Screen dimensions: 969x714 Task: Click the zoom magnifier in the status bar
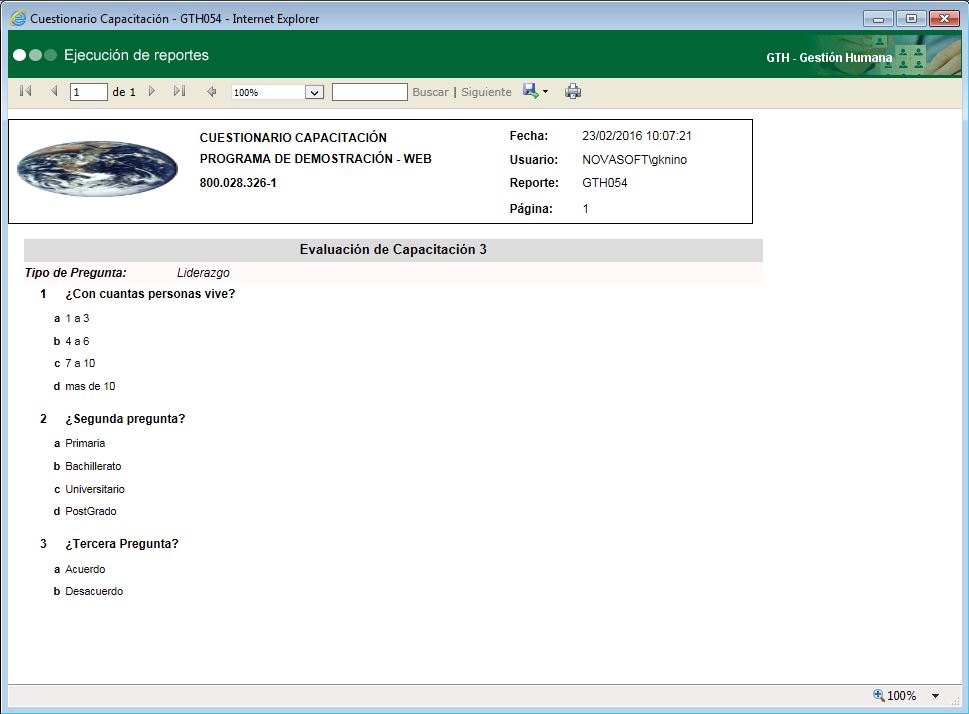[877, 695]
